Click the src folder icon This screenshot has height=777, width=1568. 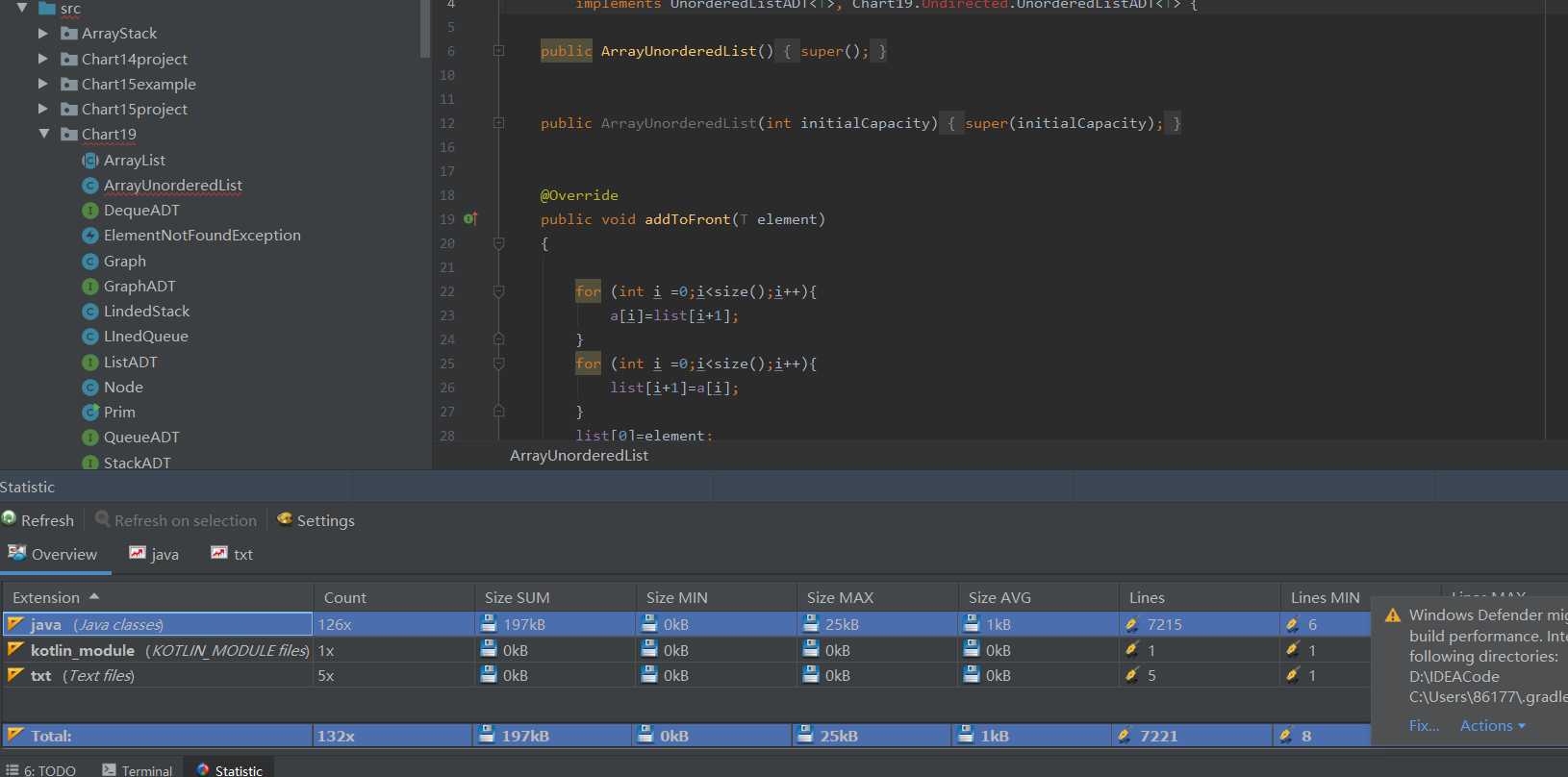pos(47,8)
